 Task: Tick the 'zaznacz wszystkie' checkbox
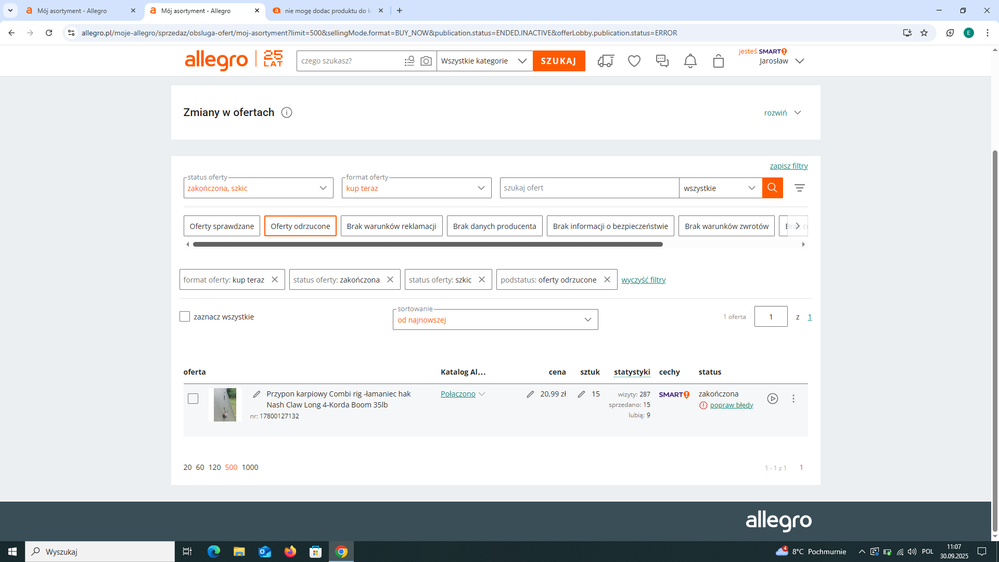tap(185, 317)
